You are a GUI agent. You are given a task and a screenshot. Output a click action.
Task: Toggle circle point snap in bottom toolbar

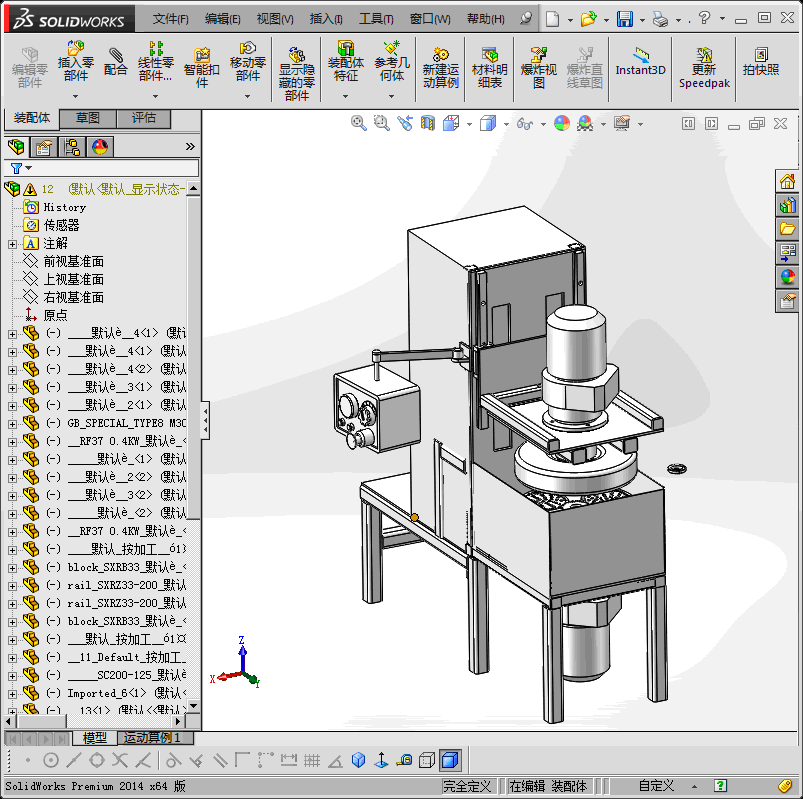click(x=51, y=761)
